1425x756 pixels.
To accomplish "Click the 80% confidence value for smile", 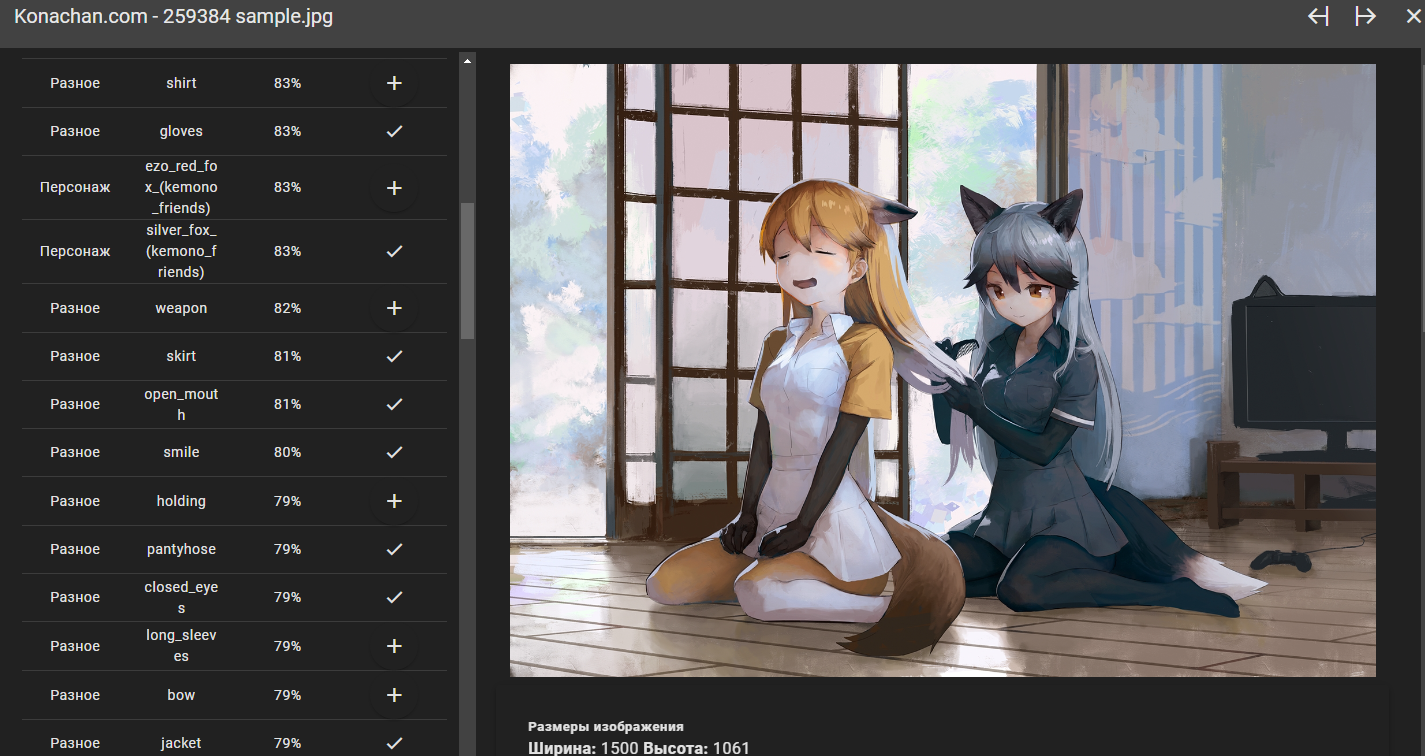I will (287, 452).
